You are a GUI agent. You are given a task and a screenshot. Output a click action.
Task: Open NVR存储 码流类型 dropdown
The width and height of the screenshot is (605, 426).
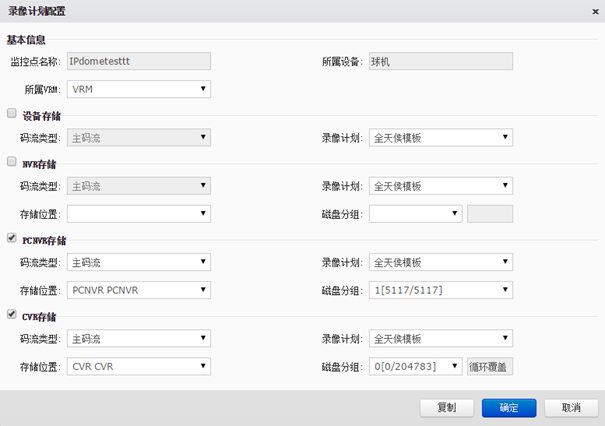[139, 186]
